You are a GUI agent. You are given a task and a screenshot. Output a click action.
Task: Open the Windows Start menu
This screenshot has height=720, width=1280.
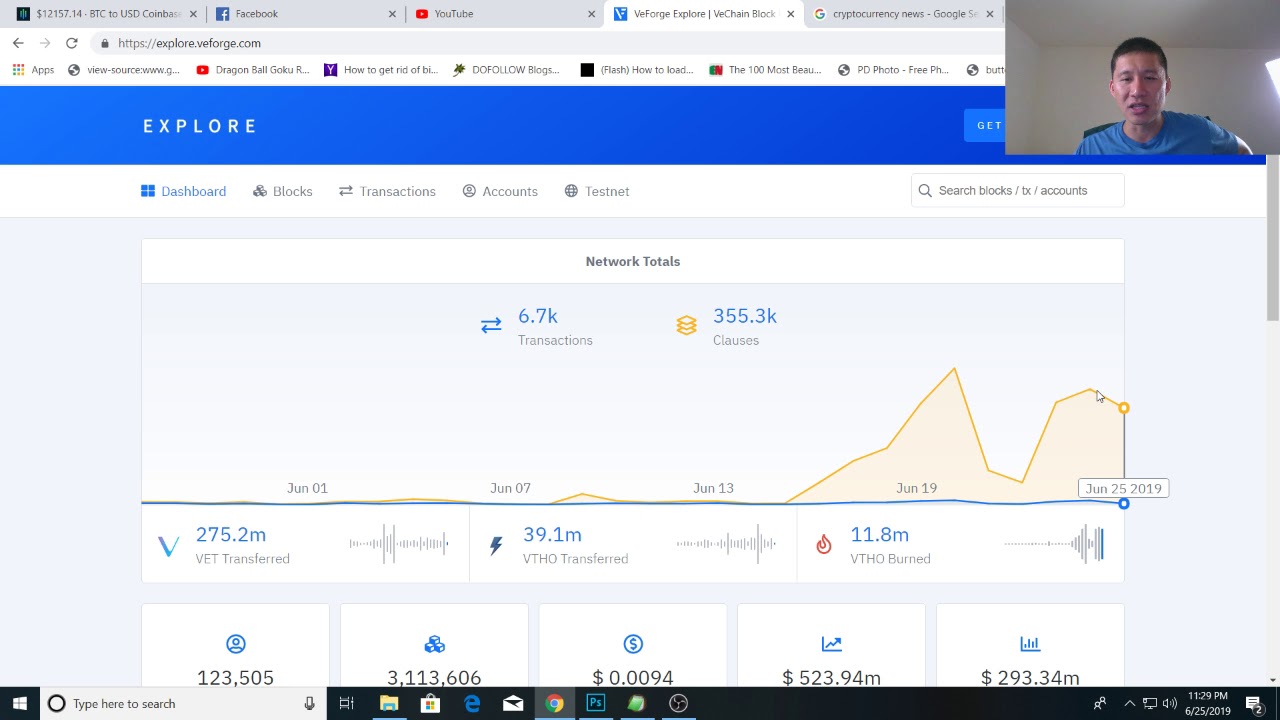coord(20,704)
